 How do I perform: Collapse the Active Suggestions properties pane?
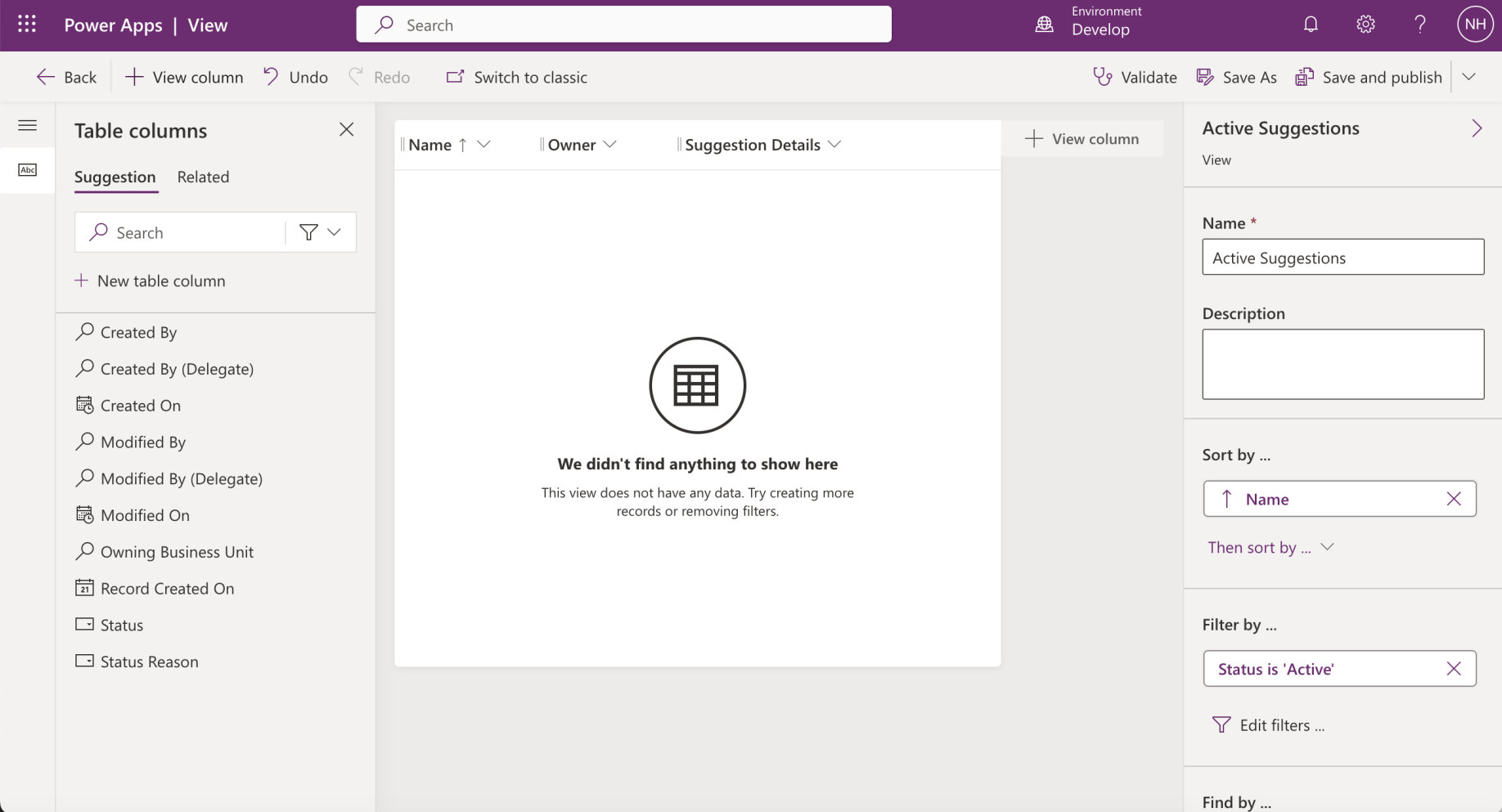coord(1477,128)
